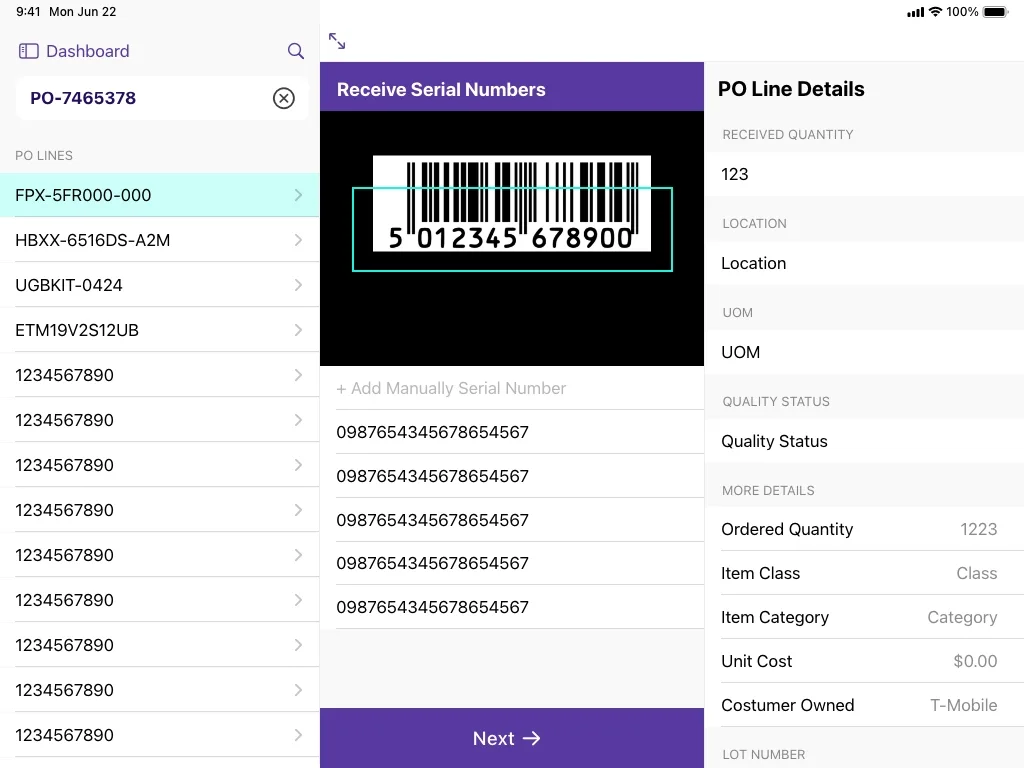Tap the Wi-Fi icon in status bar
Screen dimensions: 1024x768
pos(935,12)
